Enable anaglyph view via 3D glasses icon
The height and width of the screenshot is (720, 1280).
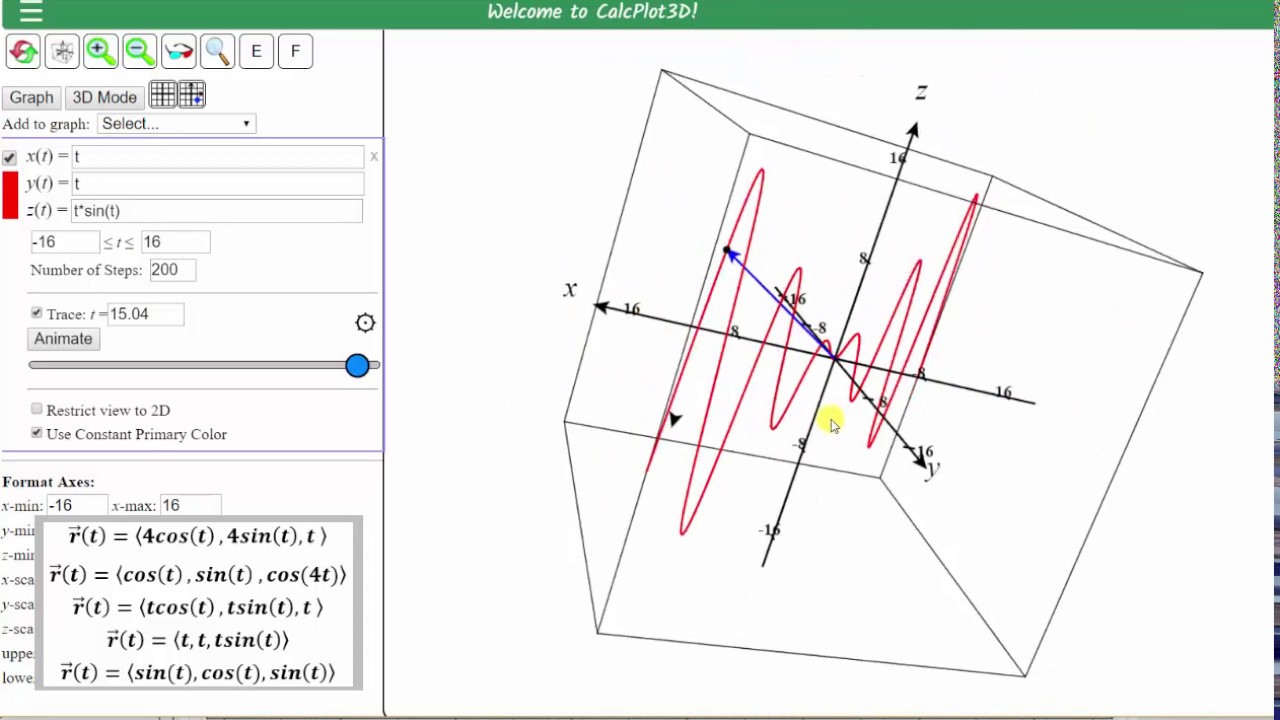tap(178, 51)
